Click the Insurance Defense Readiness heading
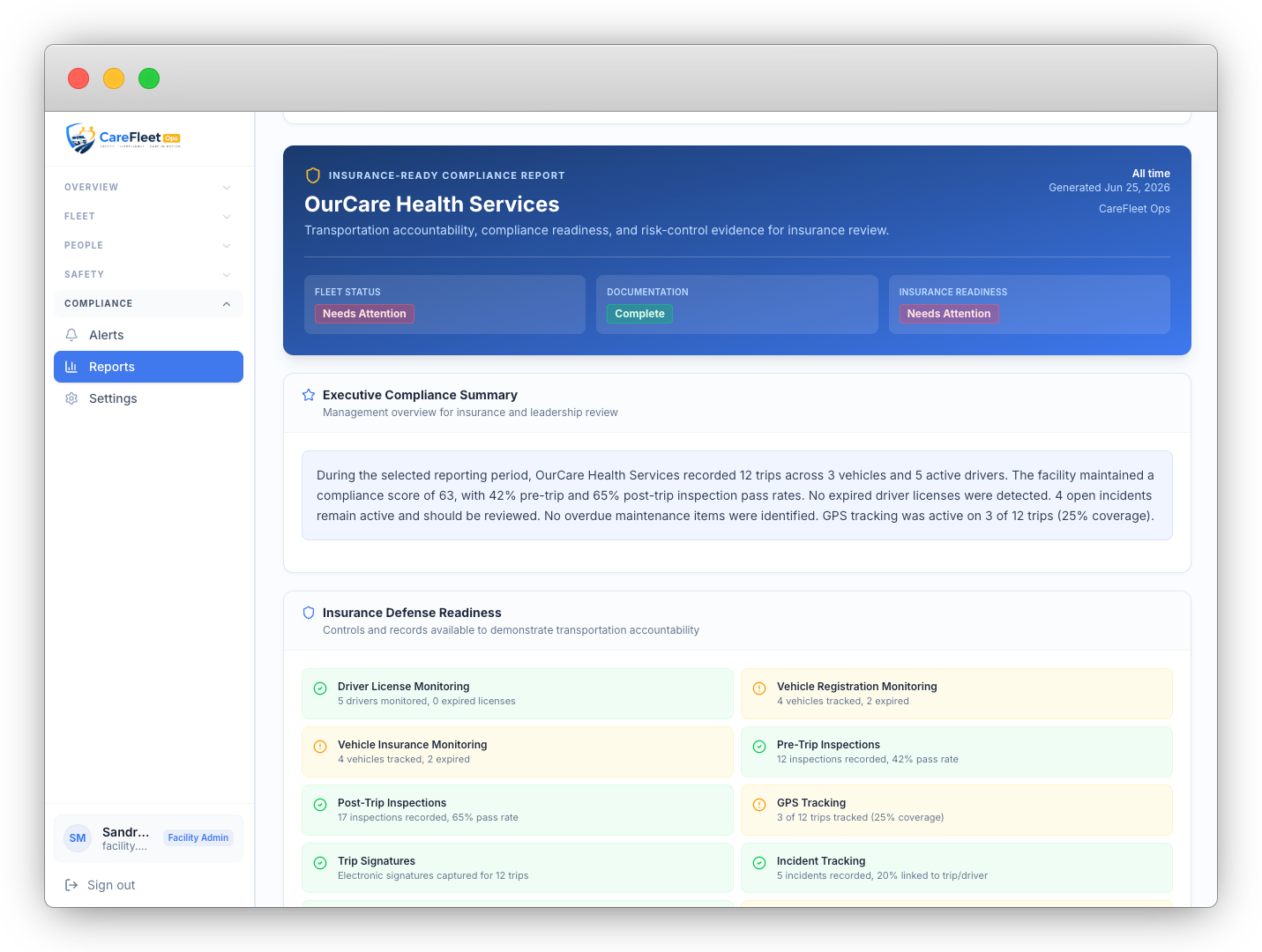 pyautogui.click(x=412, y=613)
